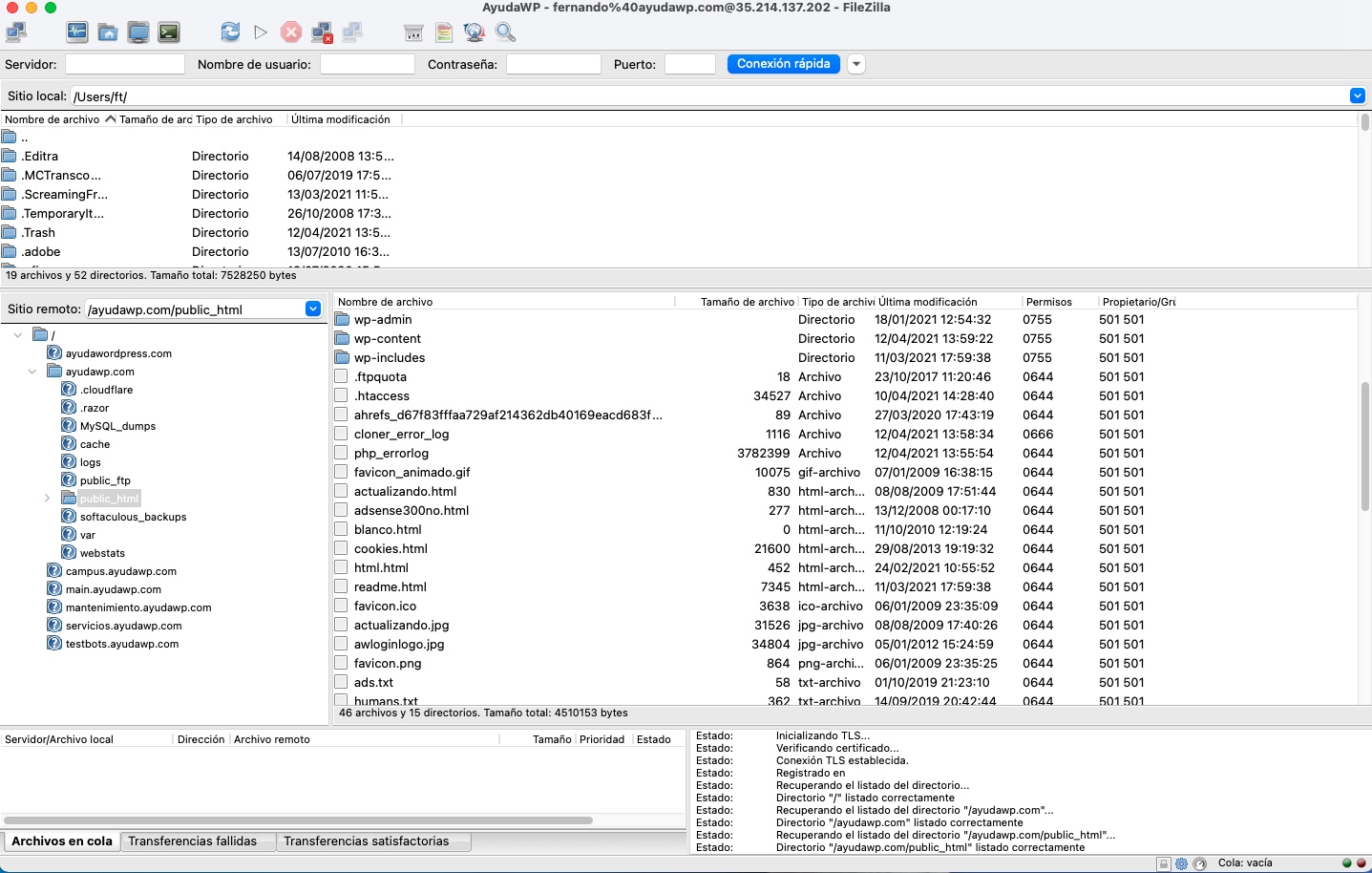Click the refresh file listings icon
Image resolution: width=1372 pixels, height=873 pixels.
[x=230, y=32]
